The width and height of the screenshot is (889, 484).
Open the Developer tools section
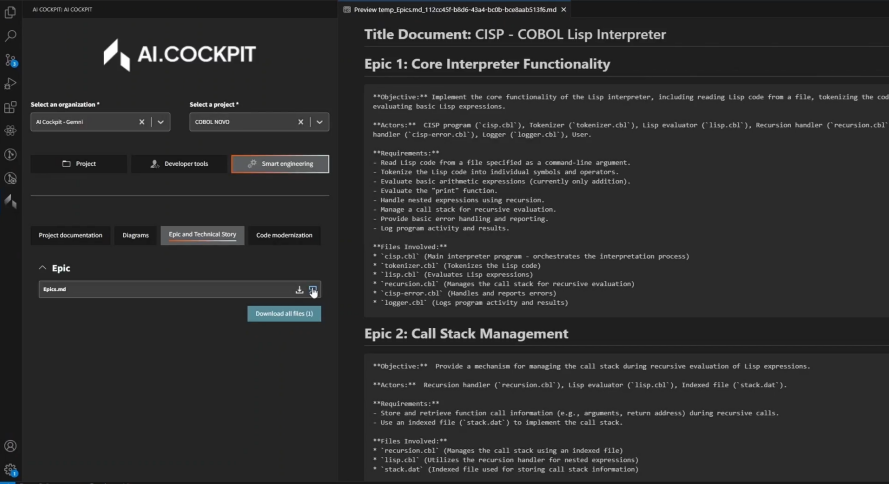[x=179, y=164]
